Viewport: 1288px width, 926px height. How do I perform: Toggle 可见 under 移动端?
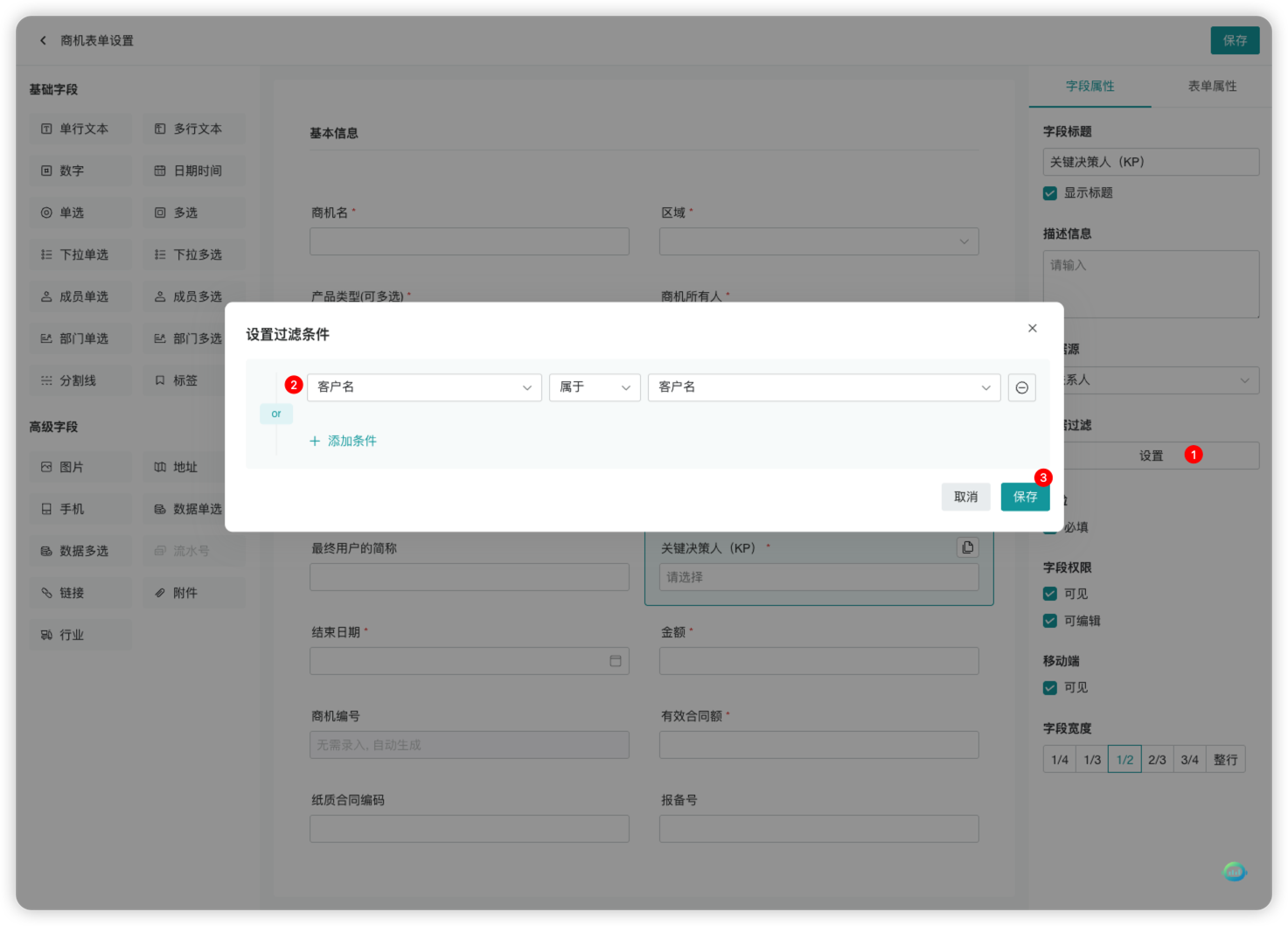[1049, 687]
